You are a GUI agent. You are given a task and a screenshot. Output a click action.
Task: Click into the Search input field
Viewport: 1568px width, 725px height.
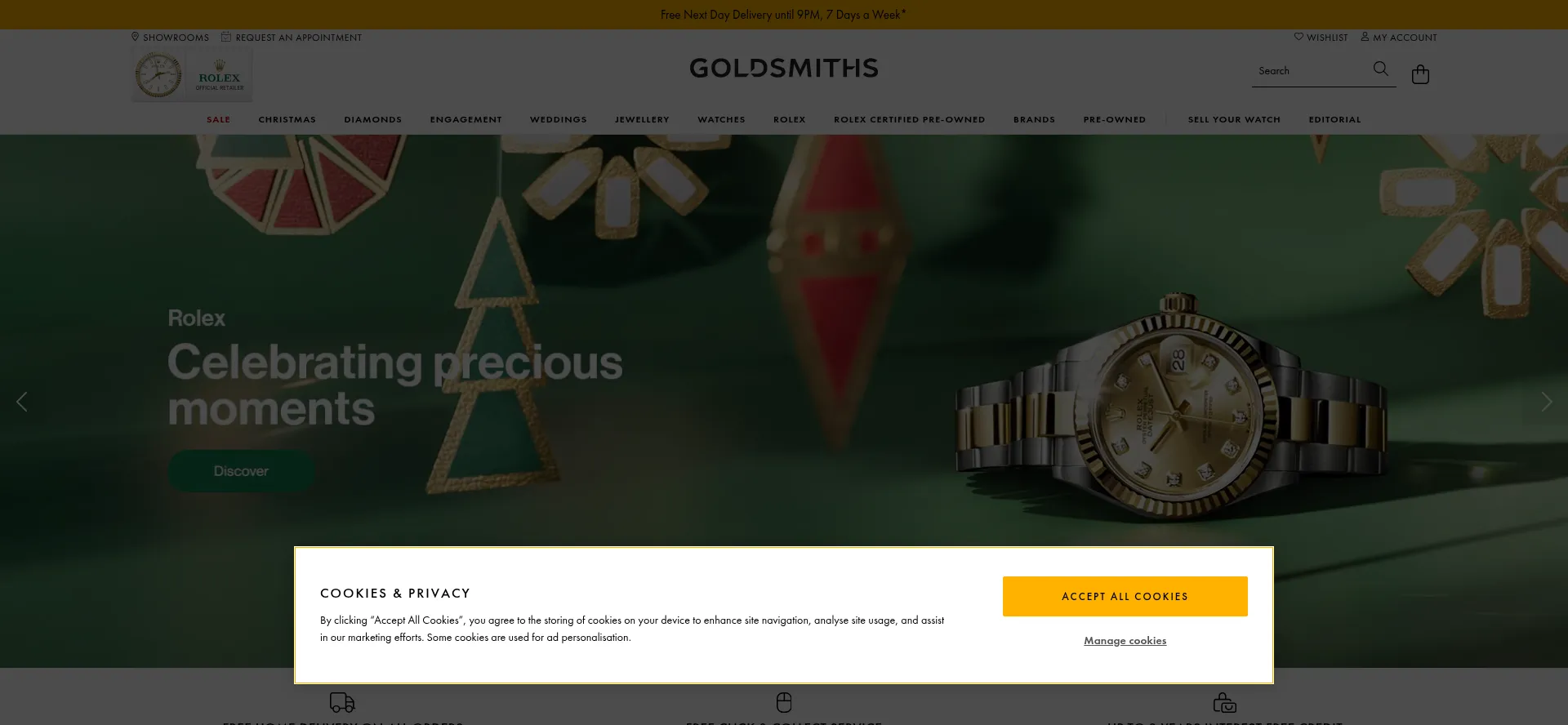[1311, 71]
